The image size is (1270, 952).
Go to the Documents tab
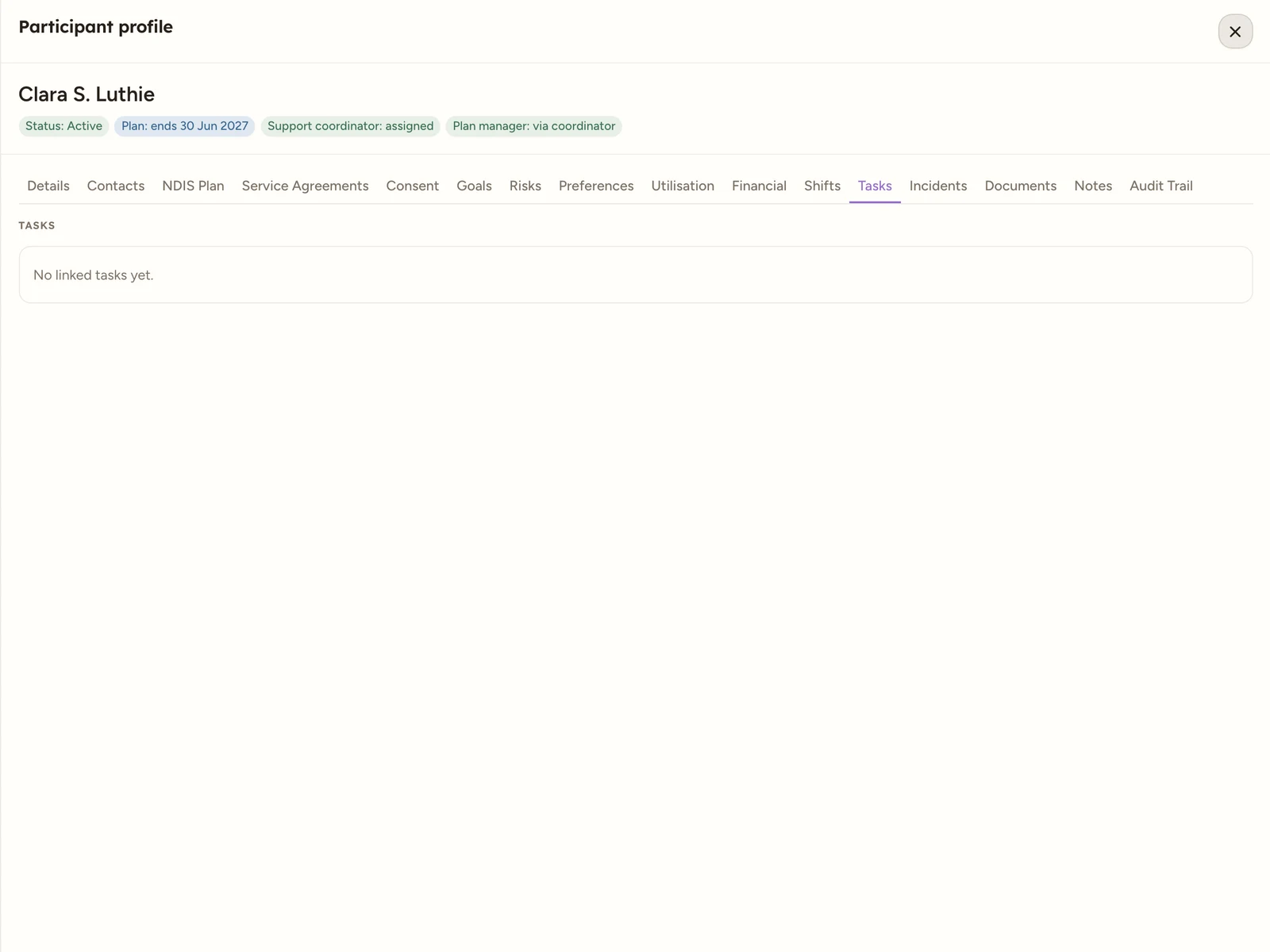pyautogui.click(x=1021, y=186)
